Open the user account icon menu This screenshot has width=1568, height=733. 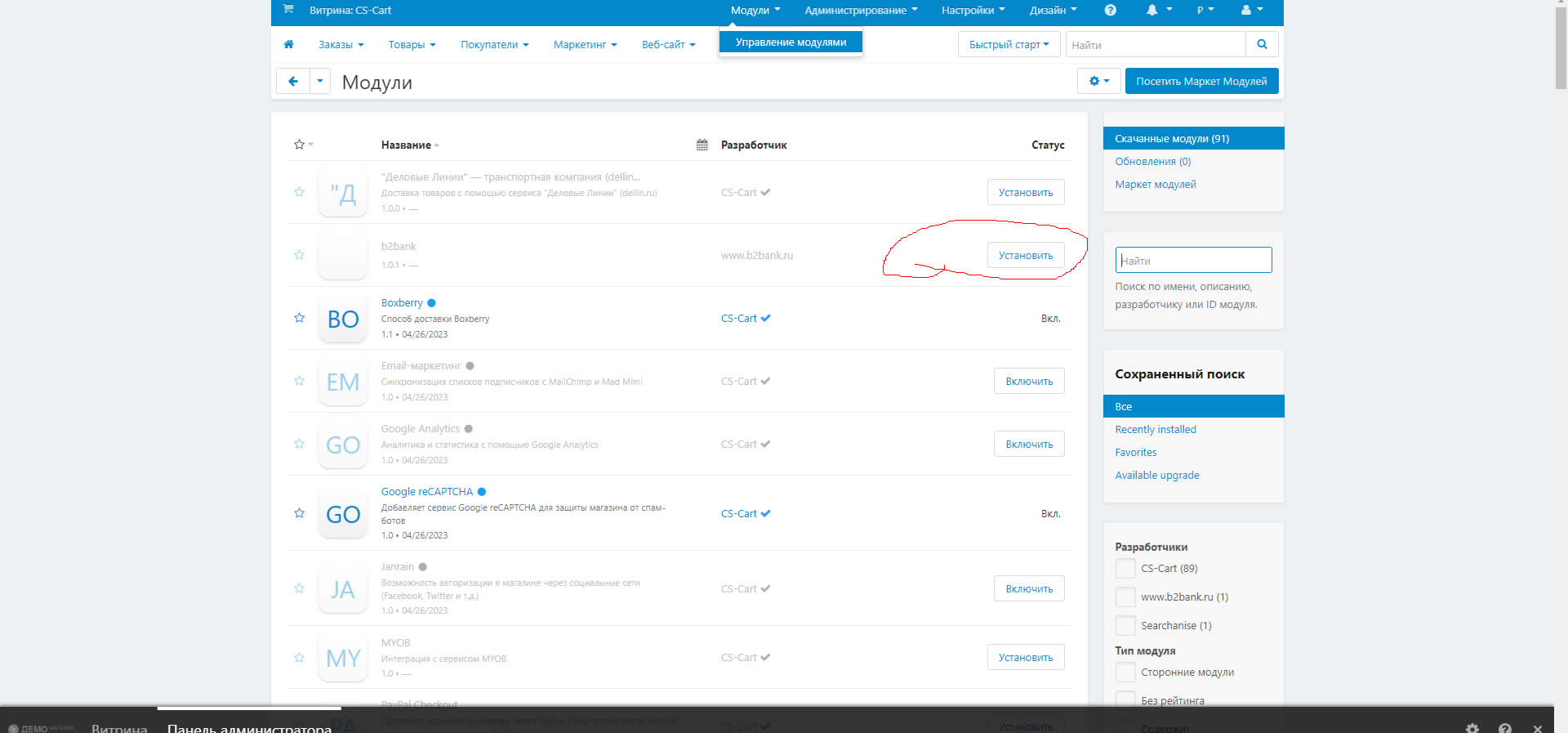[1250, 10]
